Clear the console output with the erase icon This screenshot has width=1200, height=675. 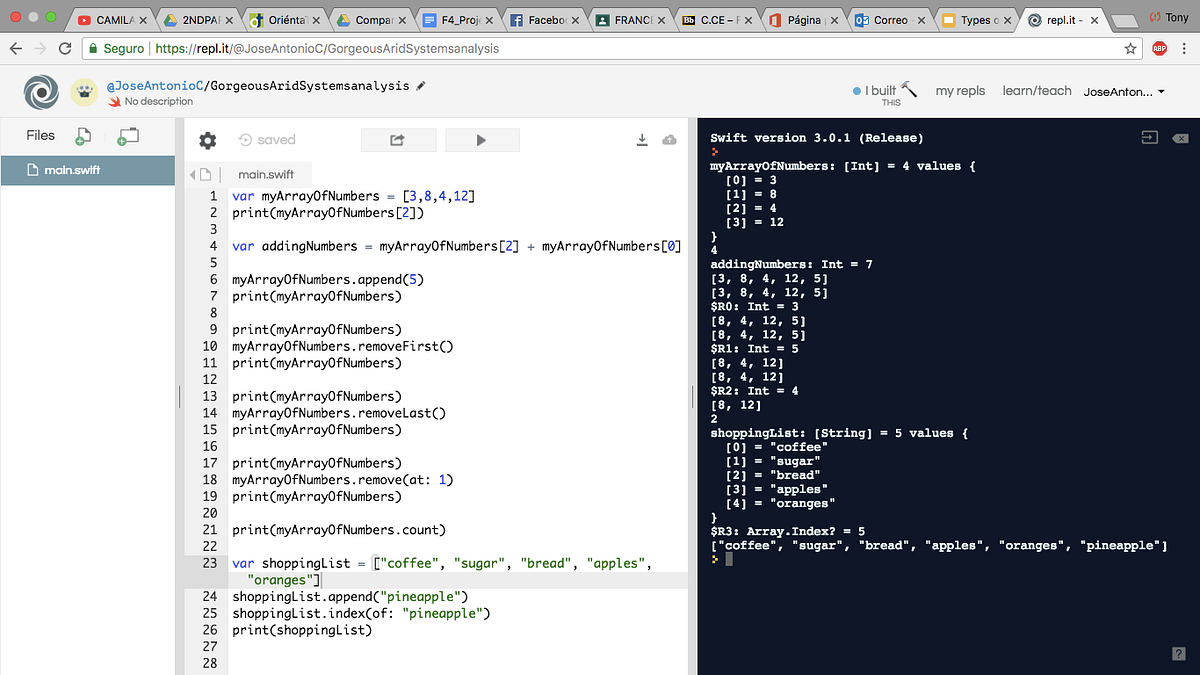[1180, 137]
